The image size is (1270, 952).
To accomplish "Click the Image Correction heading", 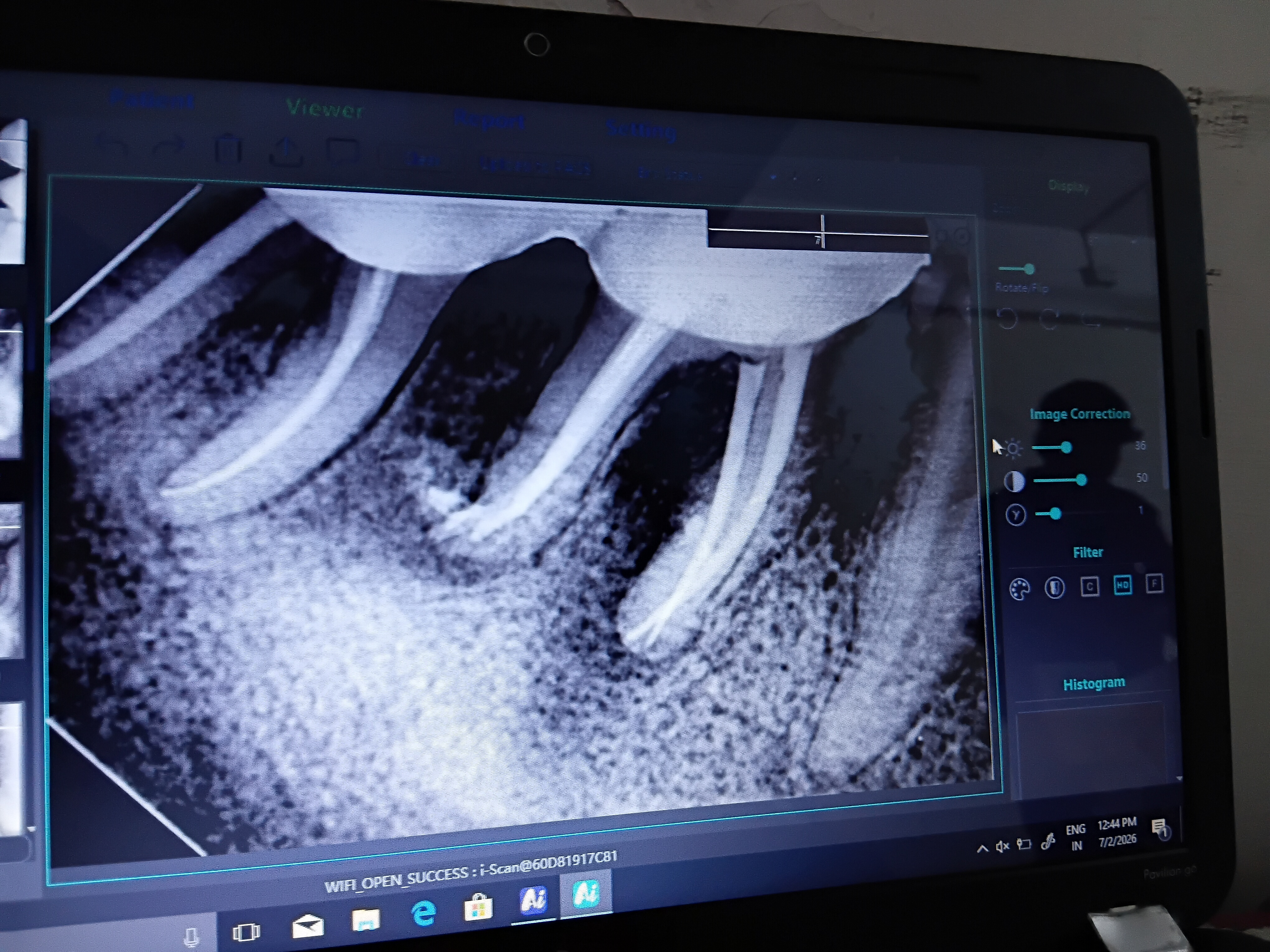I will pyautogui.click(x=1079, y=414).
